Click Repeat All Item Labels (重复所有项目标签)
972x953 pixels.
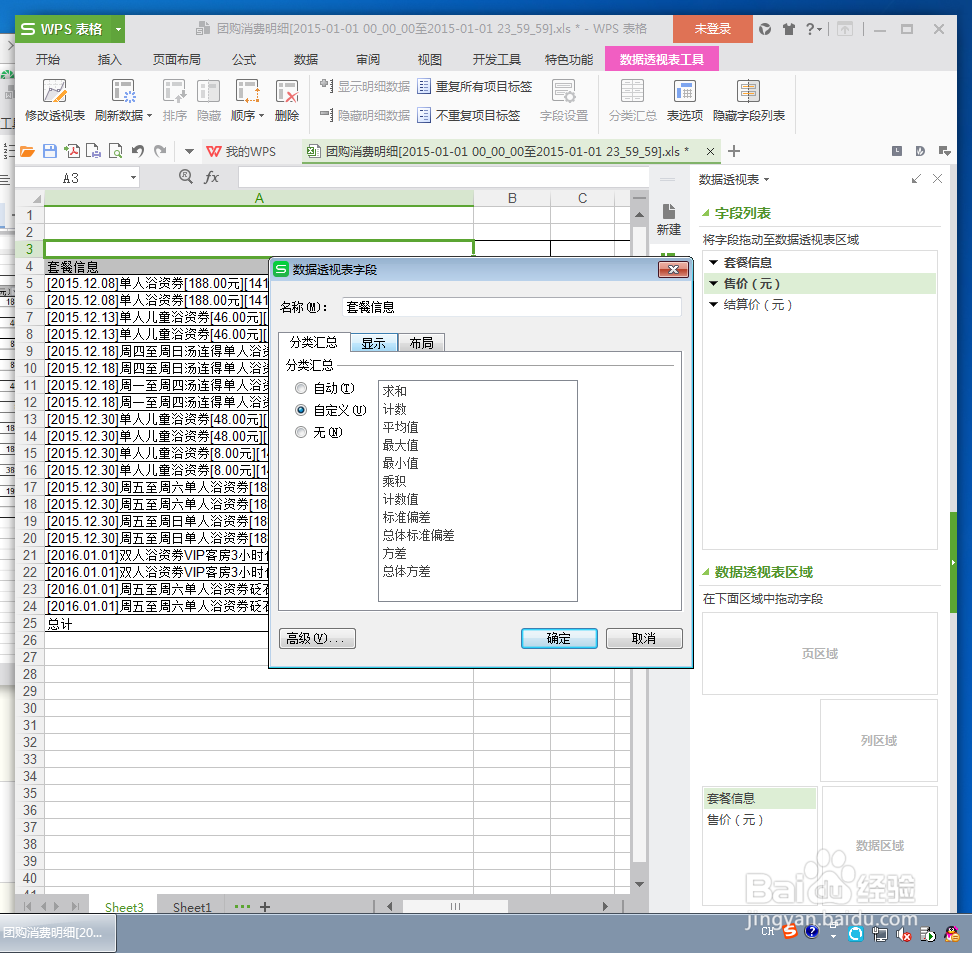(x=475, y=86)
